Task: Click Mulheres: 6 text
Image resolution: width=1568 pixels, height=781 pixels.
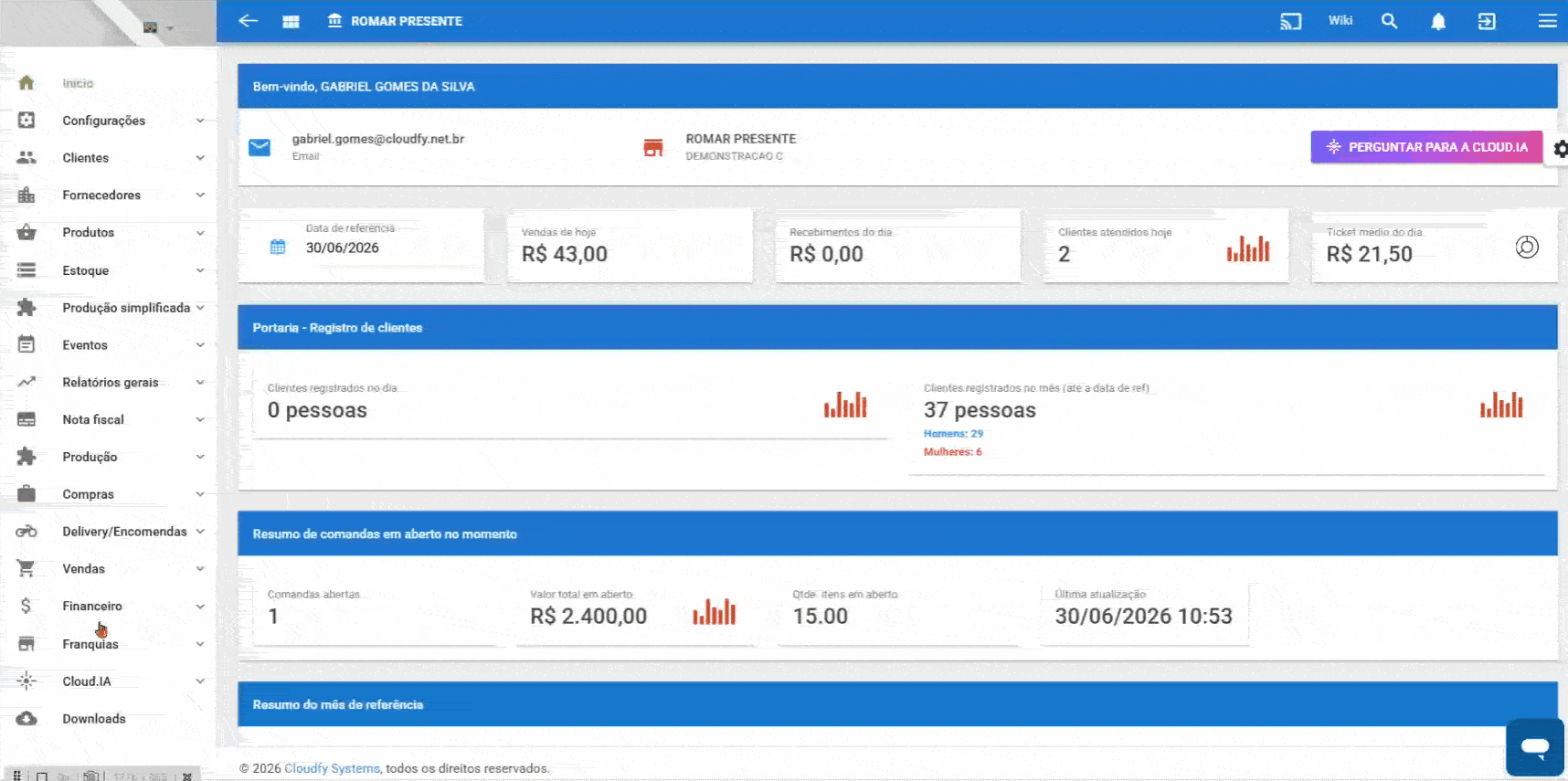Action: [x=952, y=452]
